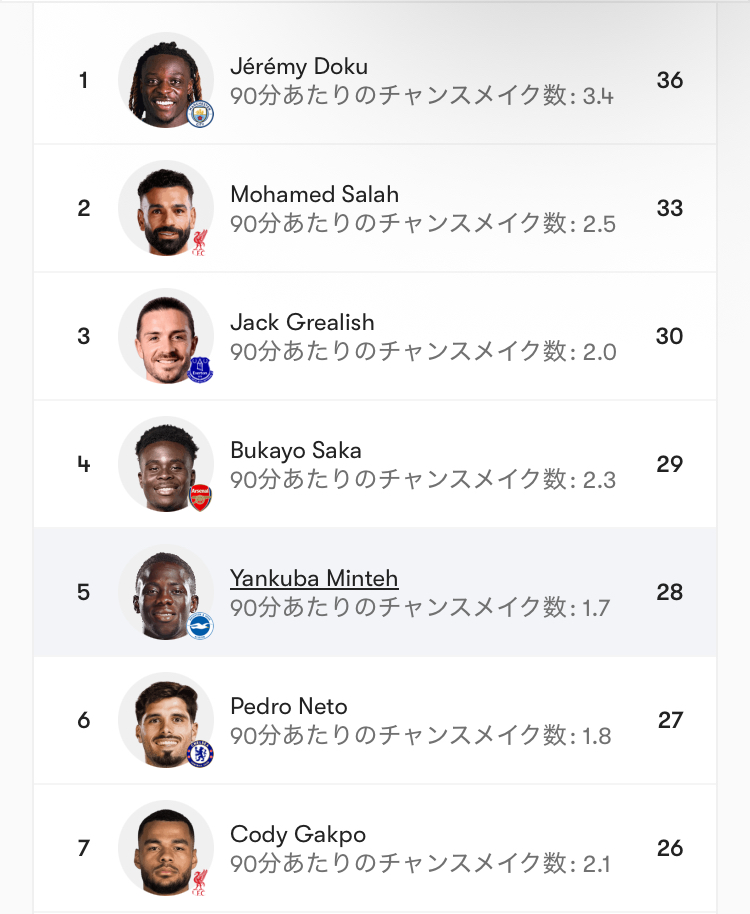This screenshot has height=914, width=750.
Task: Click Cody Gakpo's player photo
Action: coord(163,846)
